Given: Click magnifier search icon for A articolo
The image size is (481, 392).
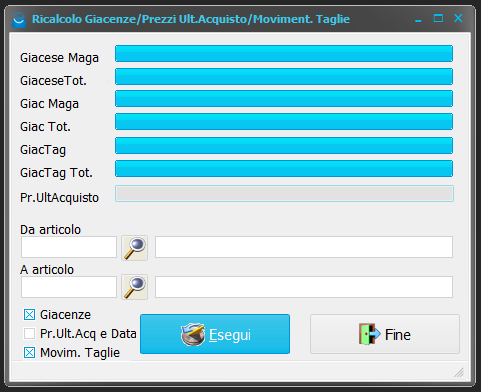Looking at the screenshot, I should [134, 287].
